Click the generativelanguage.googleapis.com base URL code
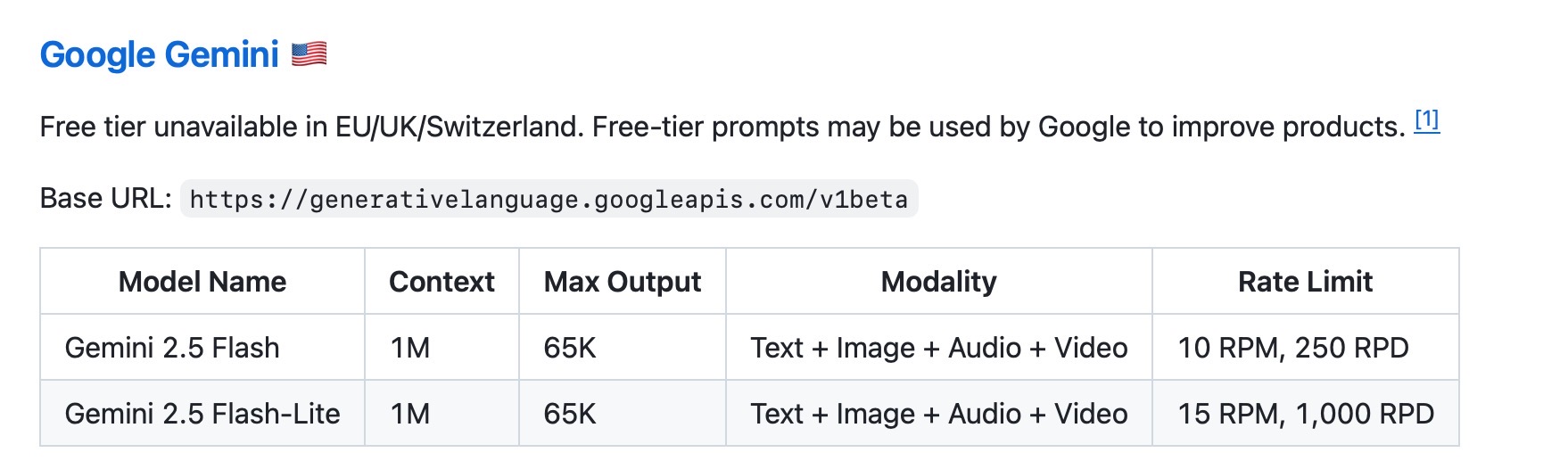1568x469 pixels. (x=549, y=199)
